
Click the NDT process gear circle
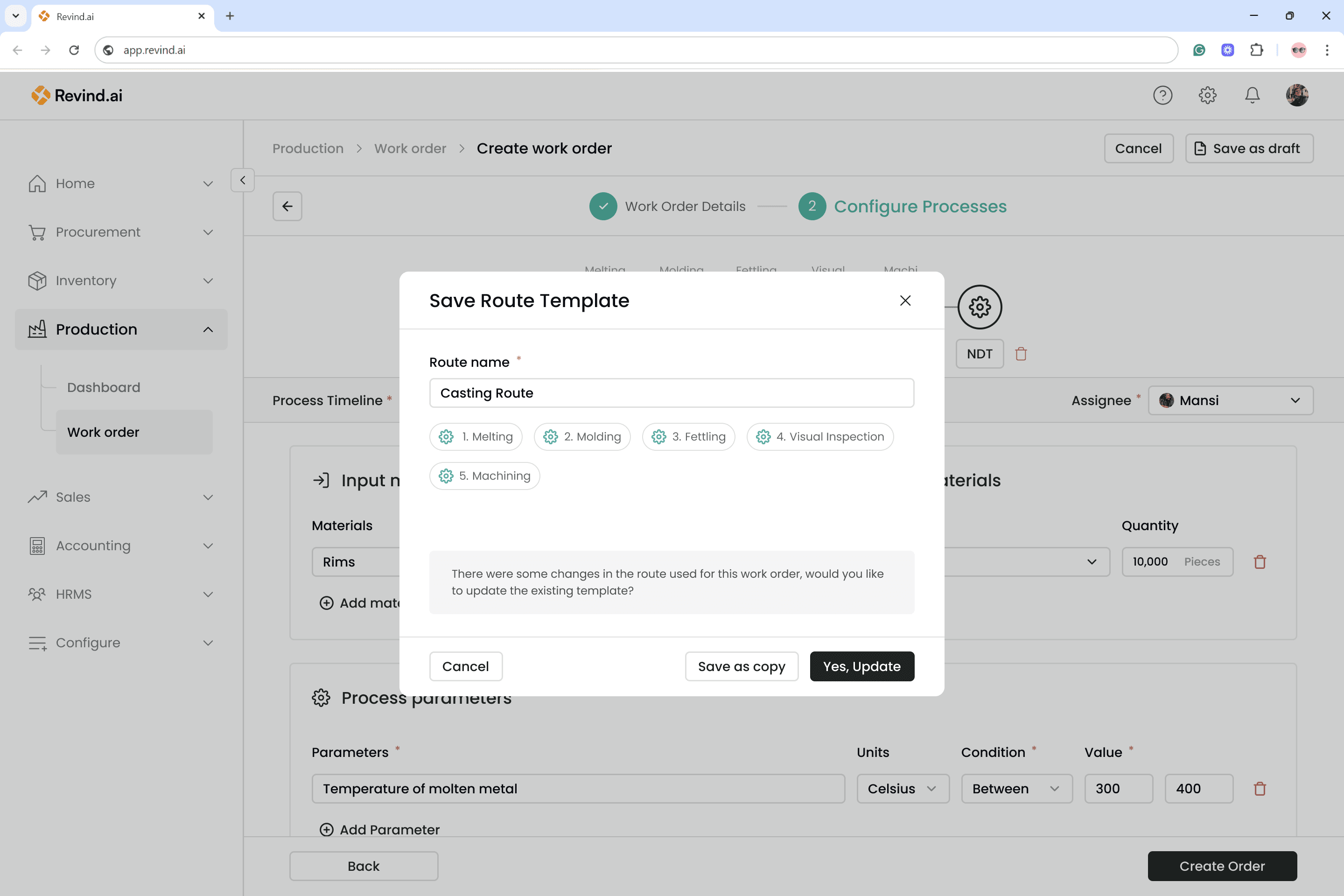point(980,307)
